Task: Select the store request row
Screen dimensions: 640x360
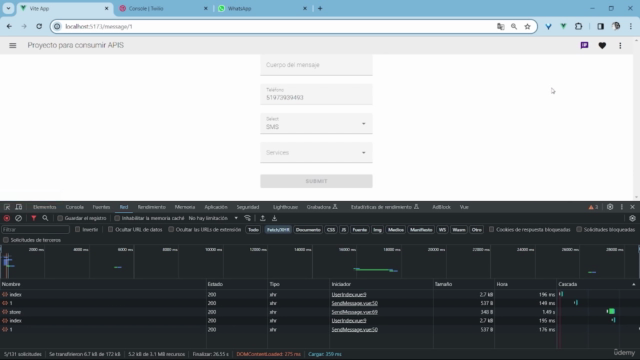Action: 279,312
